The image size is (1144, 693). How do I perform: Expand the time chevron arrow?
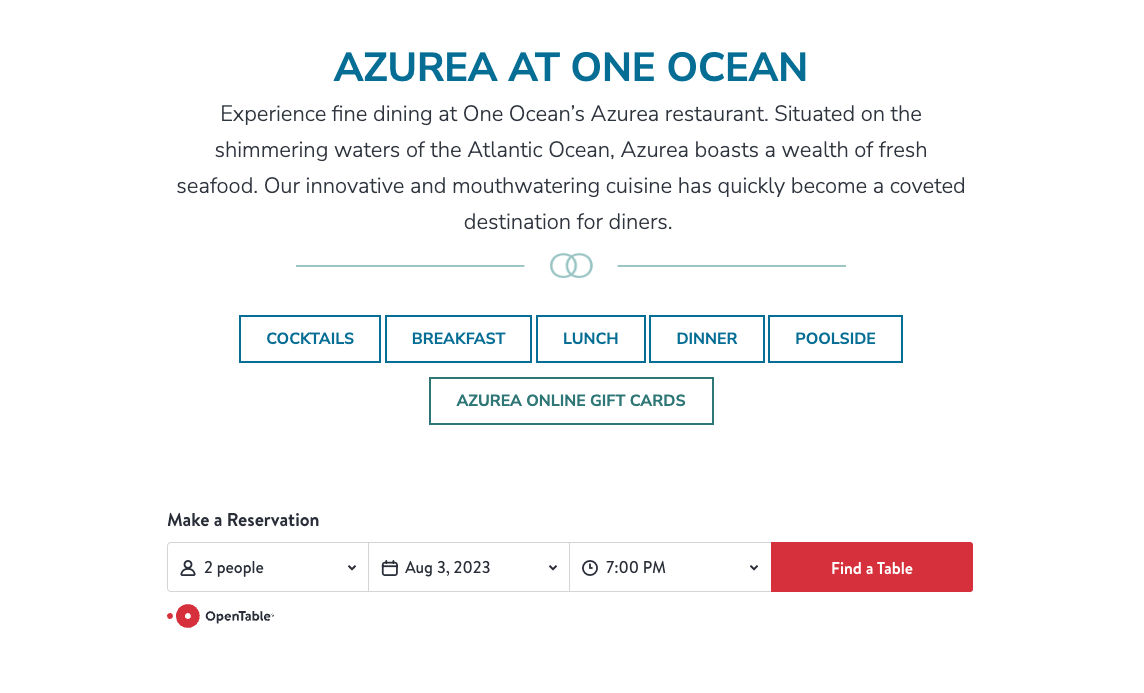pos(754,568)
